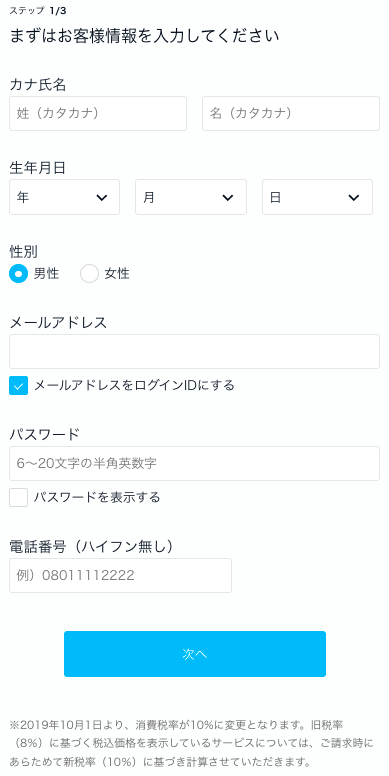This screenshot has width=389, height=776.
Task: Open the 日 birth day dropdown
Action: pos(317,197)
